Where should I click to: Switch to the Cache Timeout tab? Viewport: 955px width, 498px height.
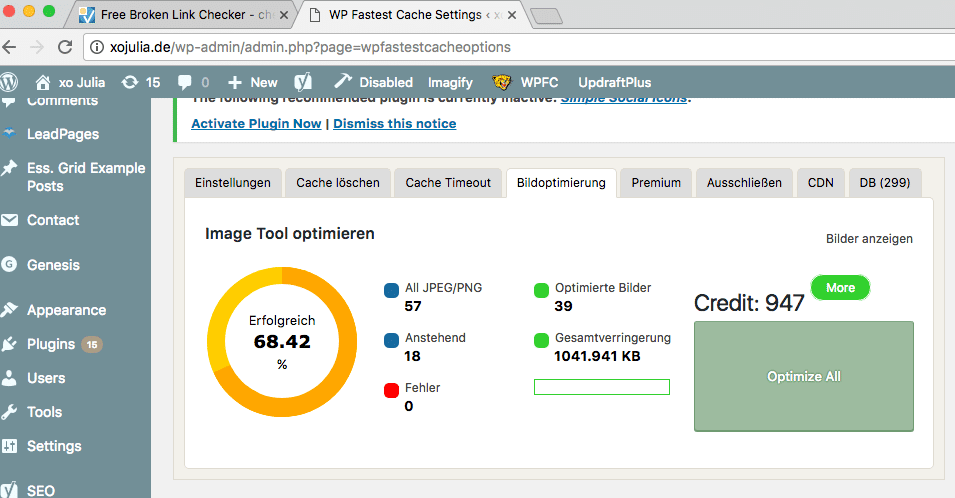pyautogui.click(x=448, y=183)
